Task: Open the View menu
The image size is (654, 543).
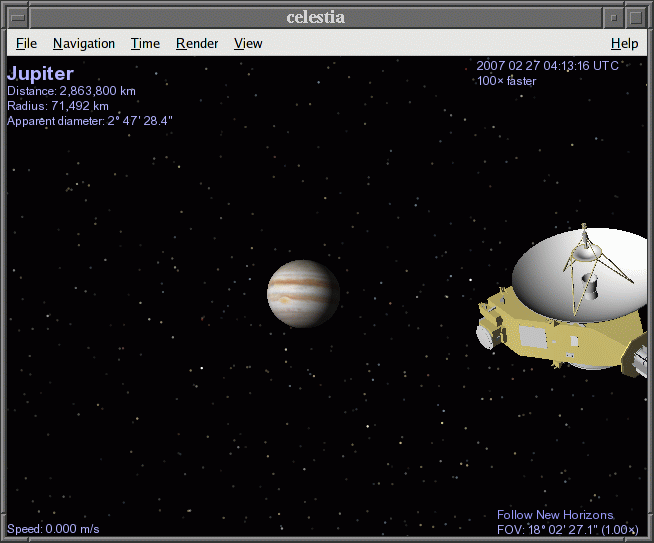Action: click(x=248, y=43)
